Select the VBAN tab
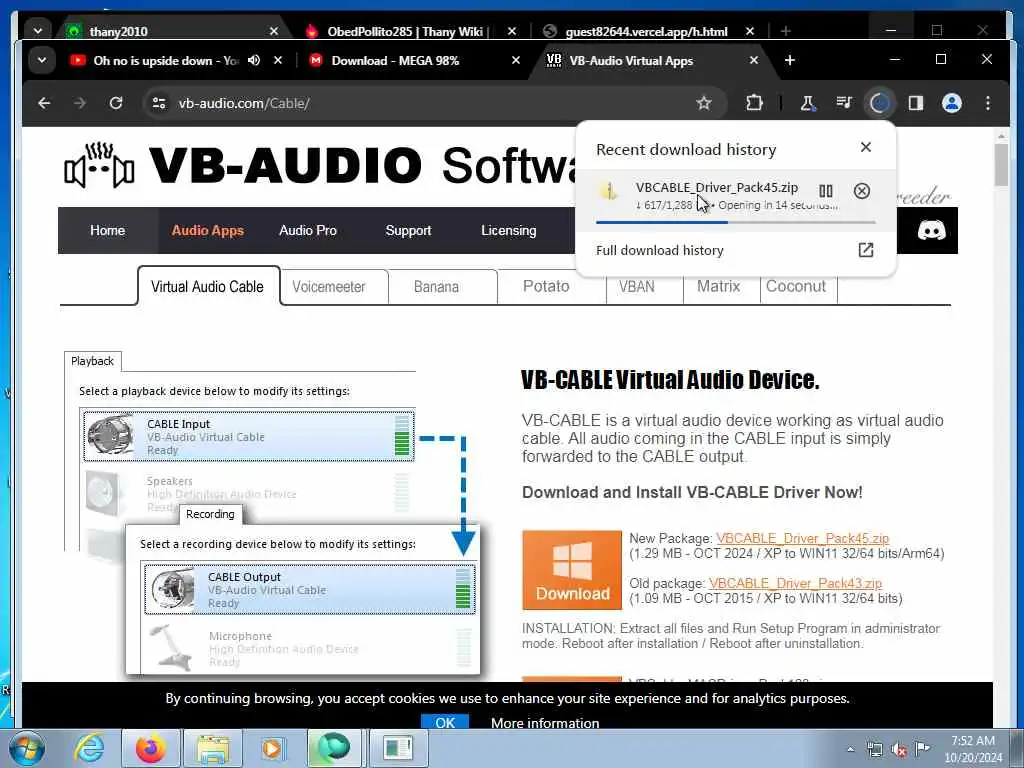 point(637,287)
